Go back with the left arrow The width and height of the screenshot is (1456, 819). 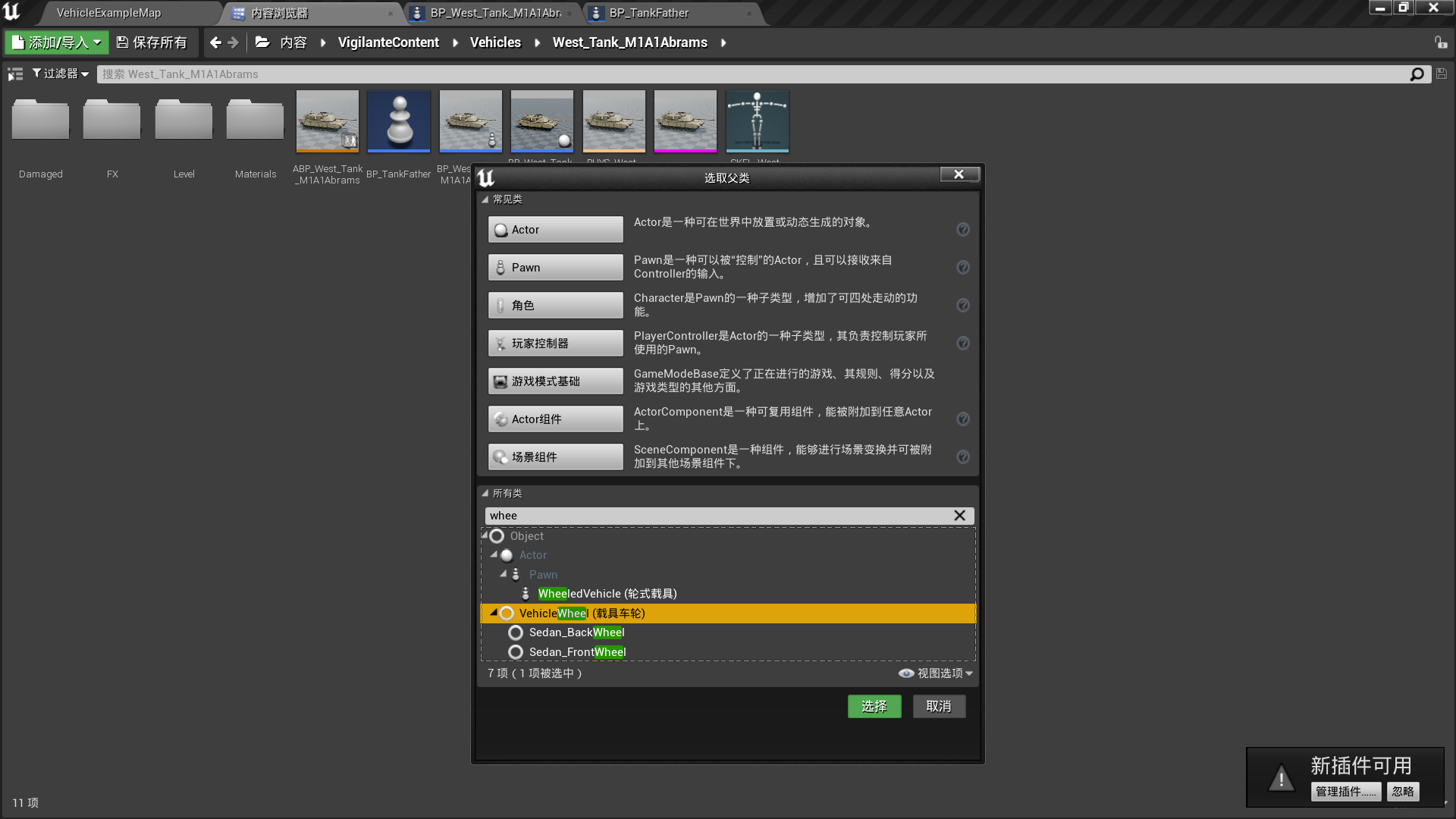[215, 42]
